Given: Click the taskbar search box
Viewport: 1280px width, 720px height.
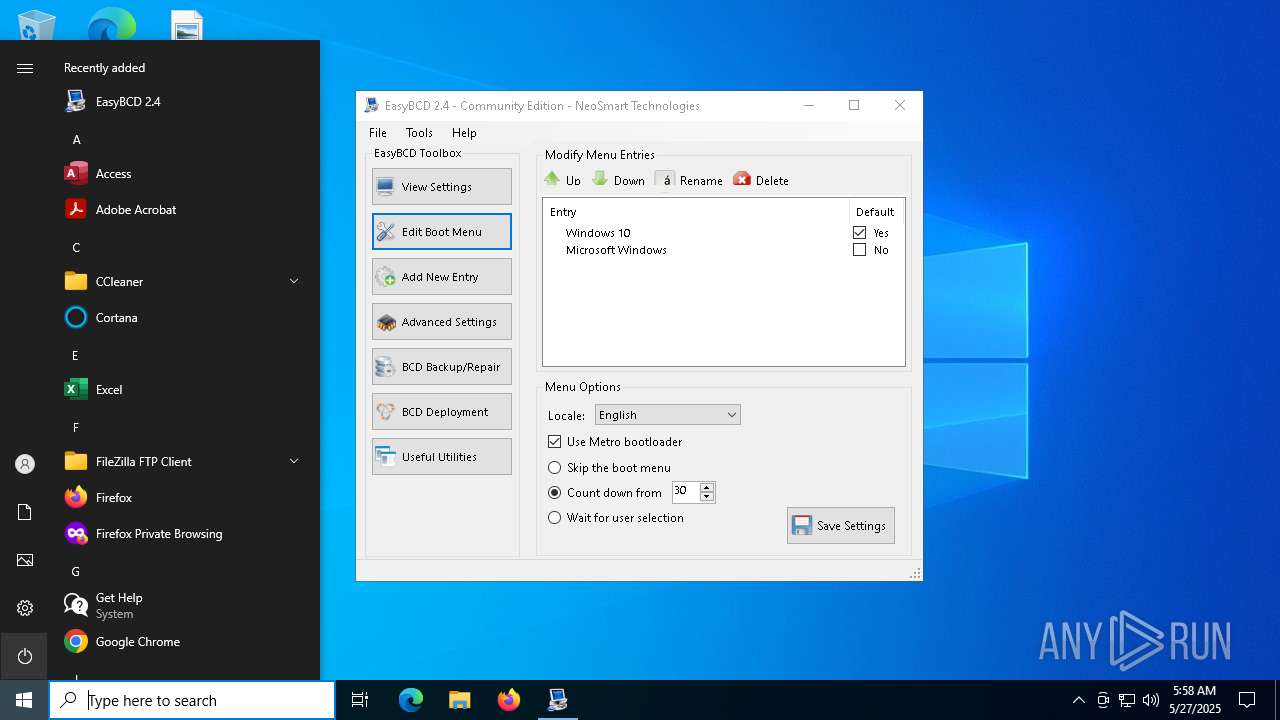Looking at the screenshot, I should 192,700.
